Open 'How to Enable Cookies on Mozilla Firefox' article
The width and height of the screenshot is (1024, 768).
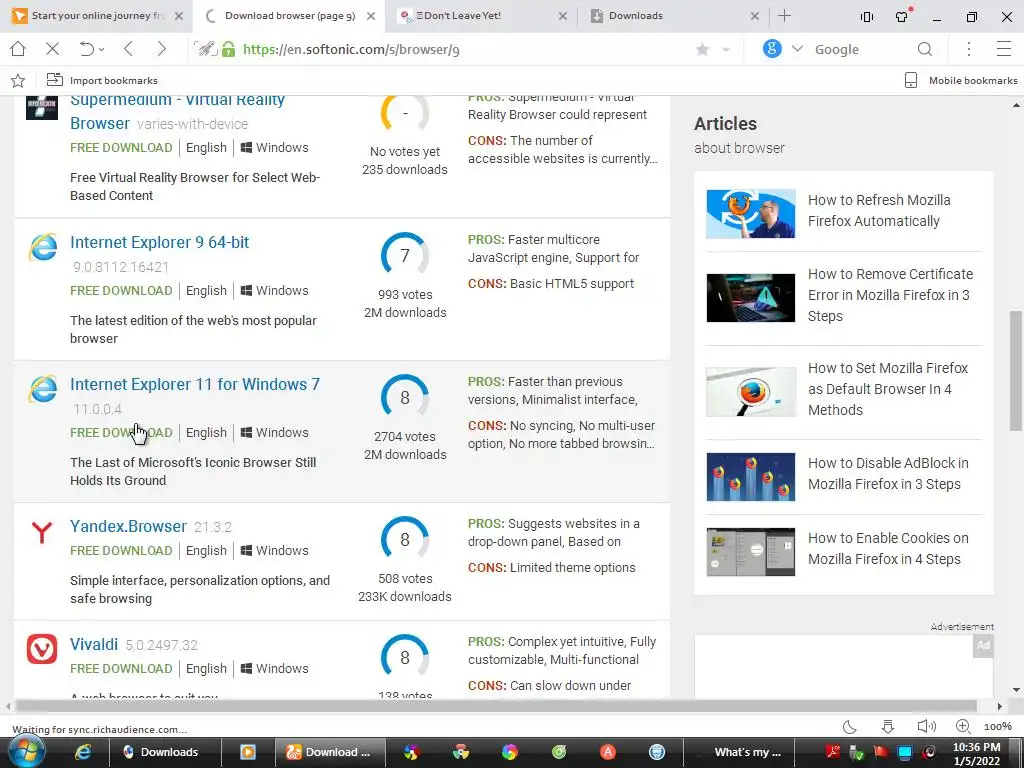[x=888, y=549]
